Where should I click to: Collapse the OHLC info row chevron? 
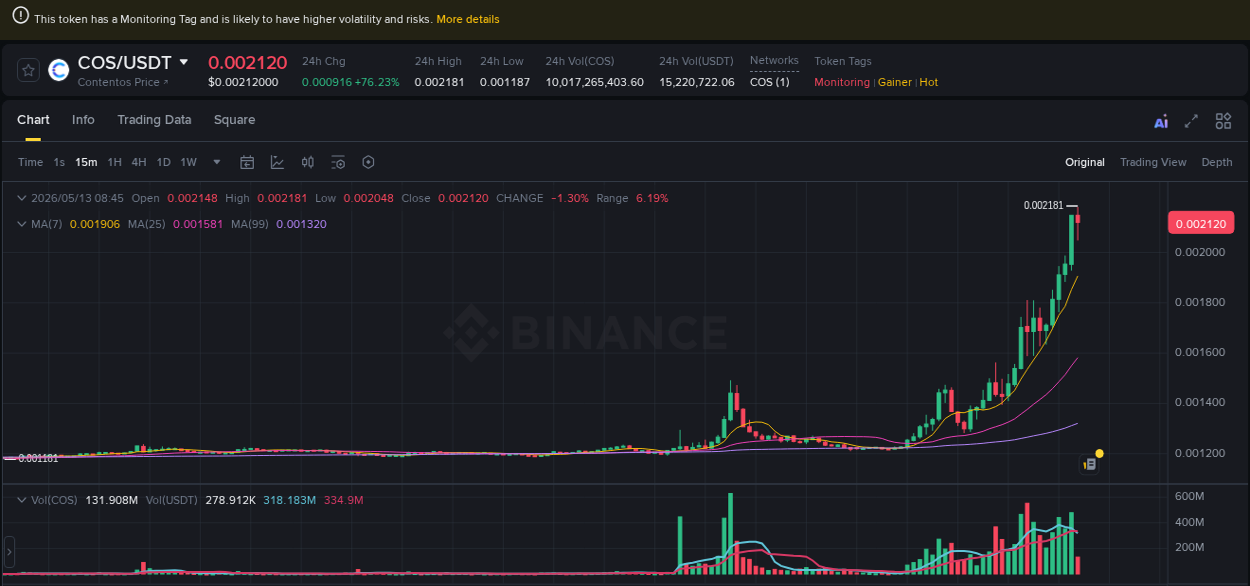pyautogui.click(x=22, y=198)
